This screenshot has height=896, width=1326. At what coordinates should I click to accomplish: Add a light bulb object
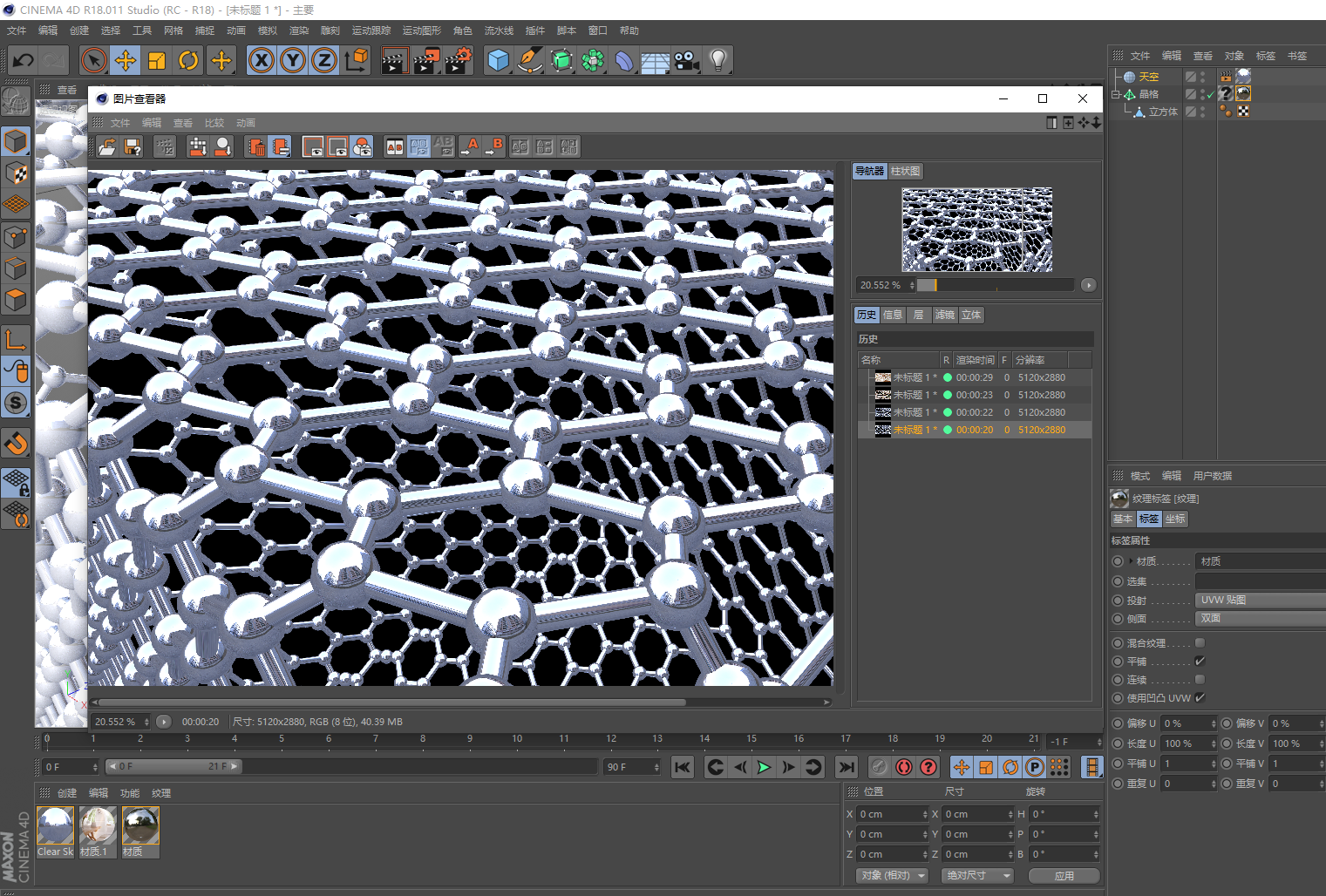[718, 60]
